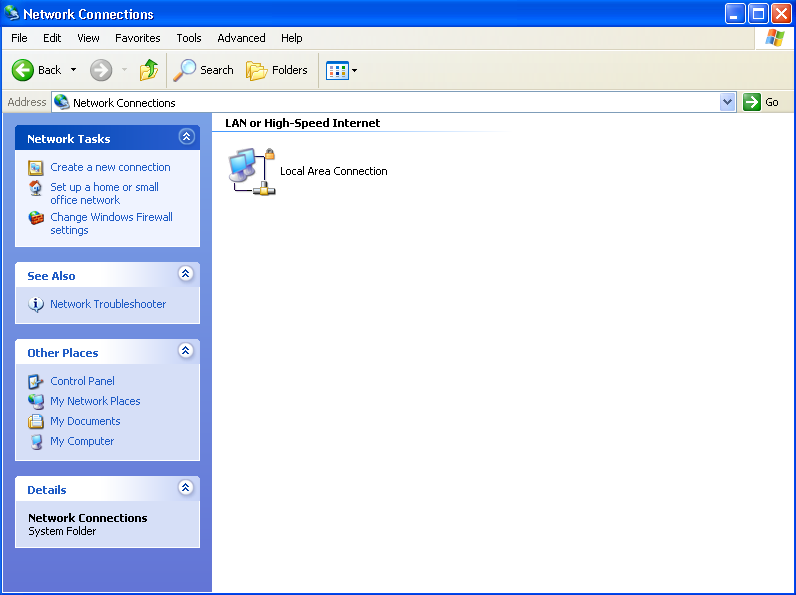Image resolution: width=796 pixels, height=595 pixels.
Task: Expand the Address bar dropdown list
Action: 727,102
